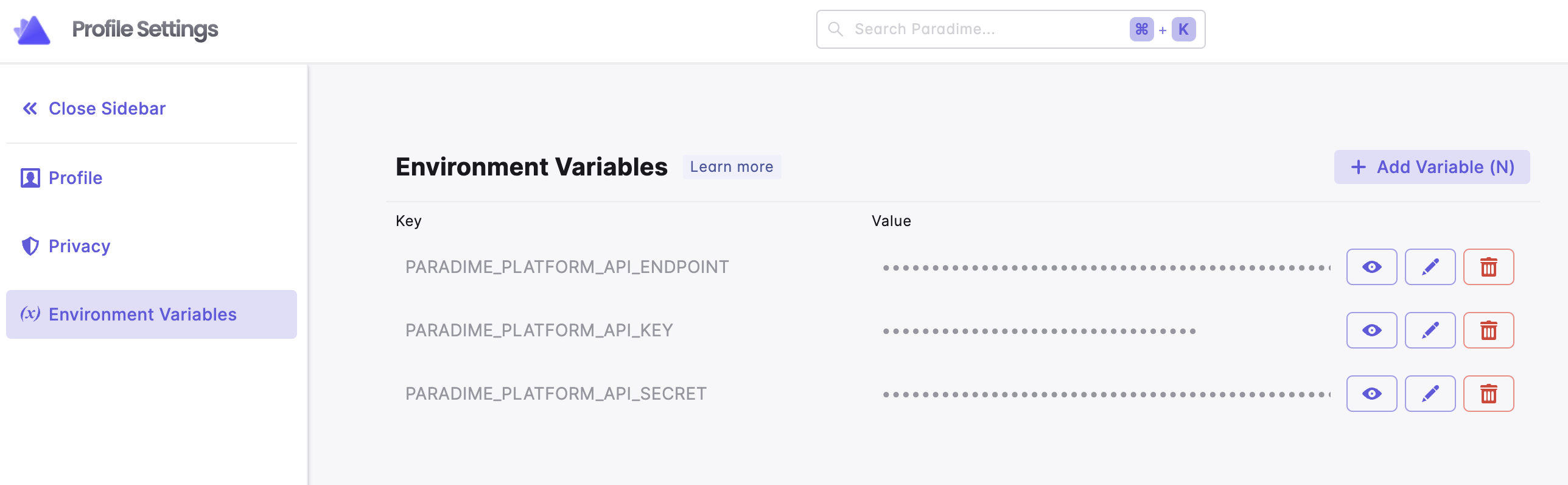Image resolution: width=1568 pixels, height=485 pixels.
Task: Unhide the PARADIME_PLATFORM_API_SECRET value
Action: tap(1371, 394)
